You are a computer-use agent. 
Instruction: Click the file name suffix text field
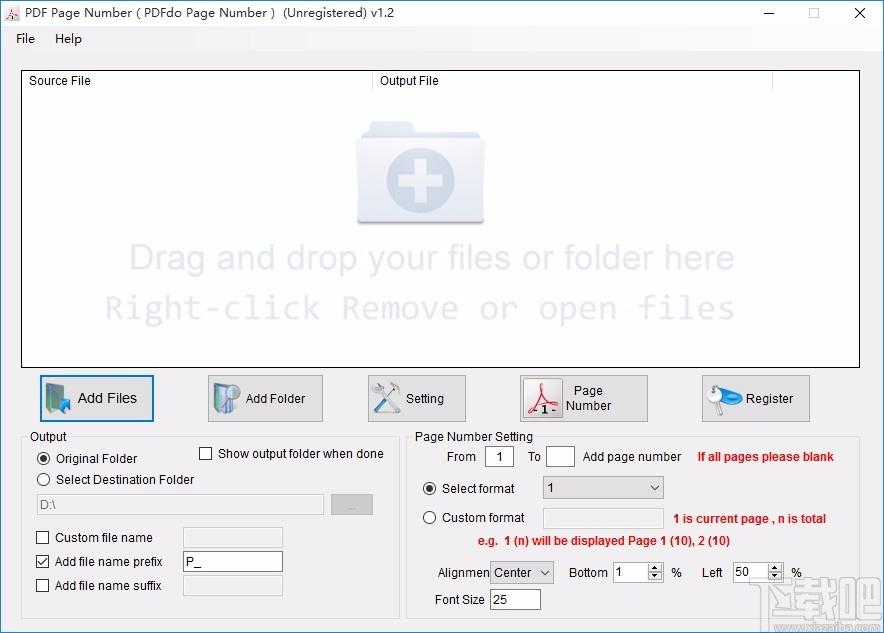[x=233, y=586]
